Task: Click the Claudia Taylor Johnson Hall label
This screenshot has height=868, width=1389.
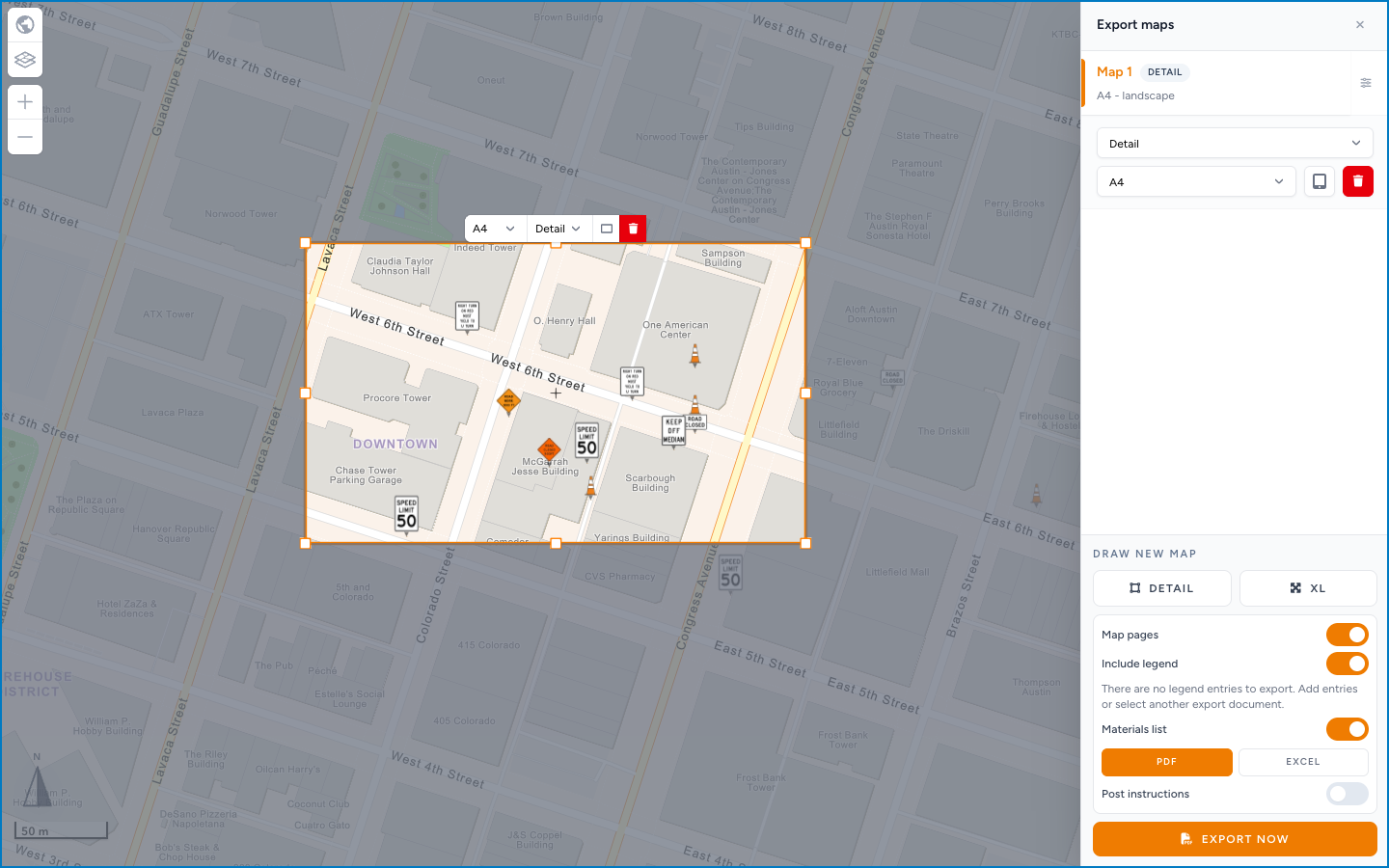Action: (x=400, y=266)
